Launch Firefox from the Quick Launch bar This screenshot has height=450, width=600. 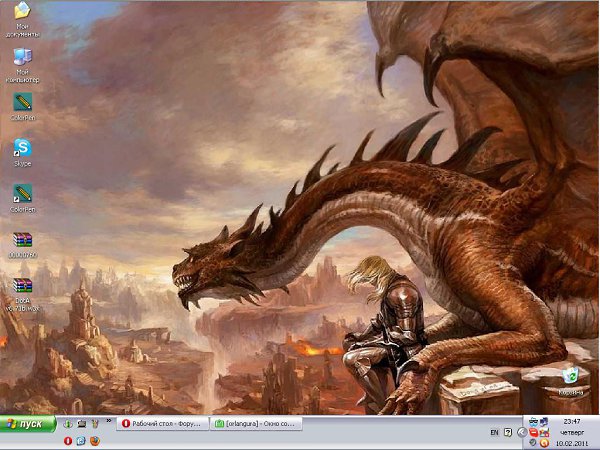pyautogui.click(x=95, y=440)
